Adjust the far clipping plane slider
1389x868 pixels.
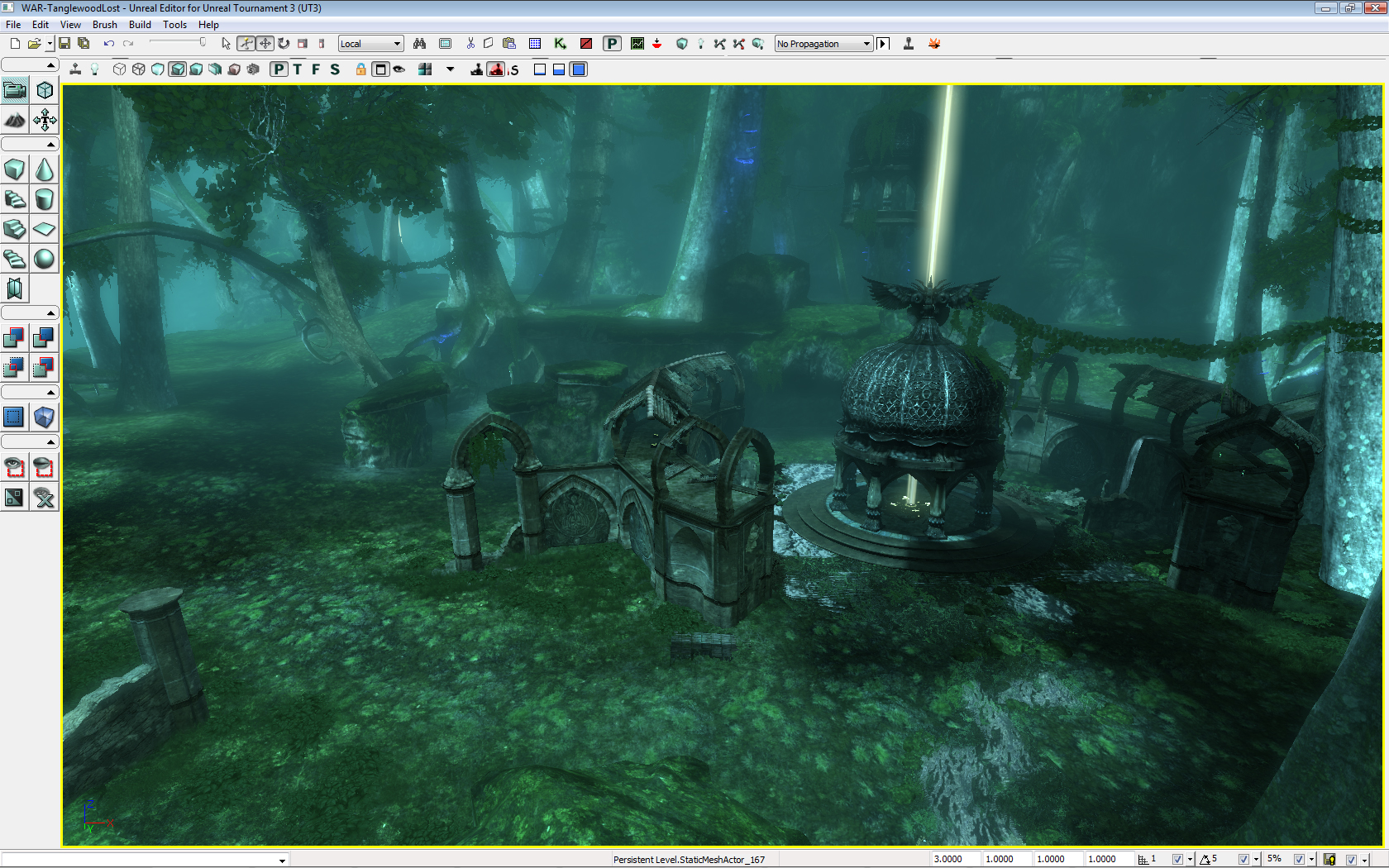tap(177, 43)
